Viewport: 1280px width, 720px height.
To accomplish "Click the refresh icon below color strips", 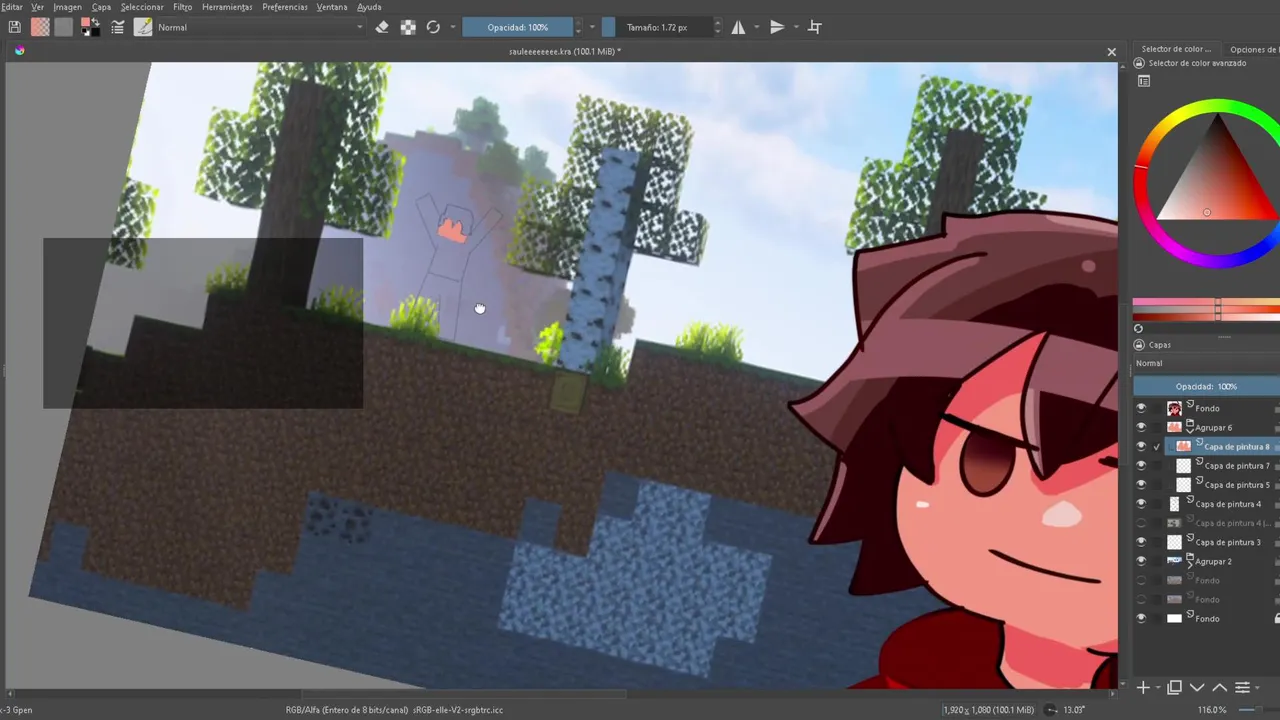I will (1138, 328).
